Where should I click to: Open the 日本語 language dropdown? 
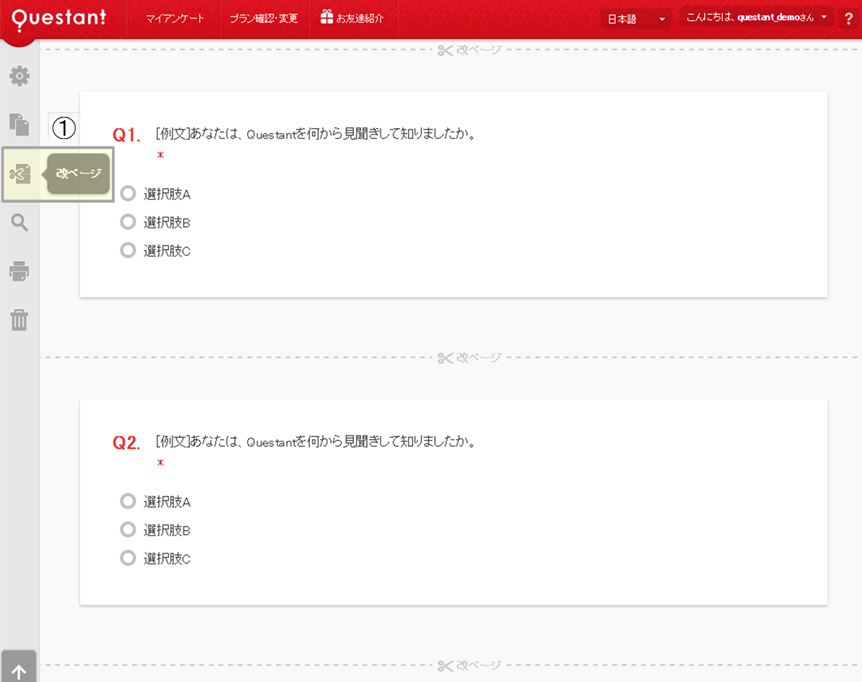click(x=637, y=19)
